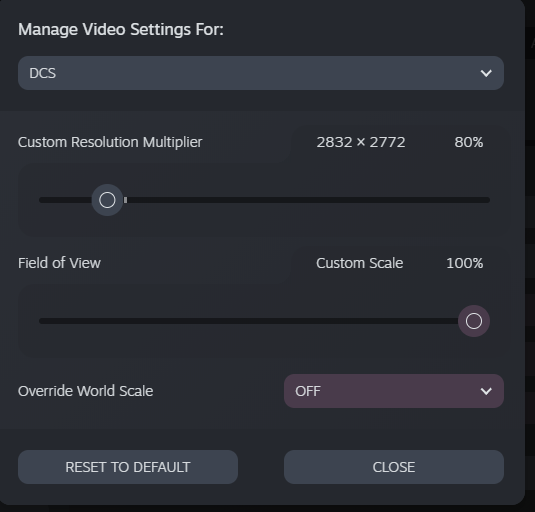Viewport: 535px width, 512px height.
Task: Click the Field of View label
Action: click(59, 263)
